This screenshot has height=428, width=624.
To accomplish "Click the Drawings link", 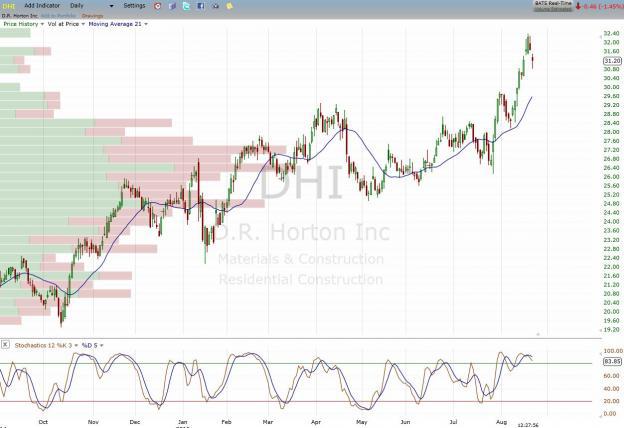I will pyautogui.click(x=92, y=16).
